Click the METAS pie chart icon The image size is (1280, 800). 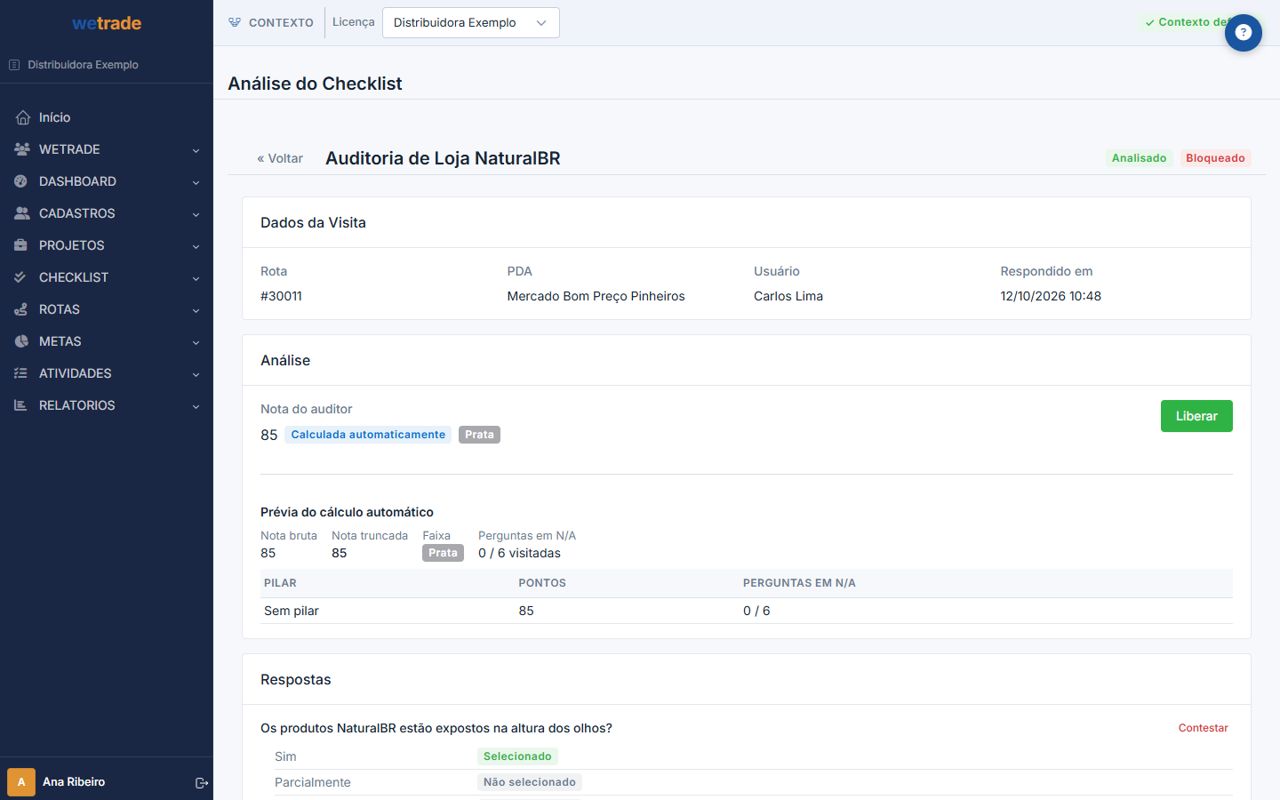[x=22, y=342]
